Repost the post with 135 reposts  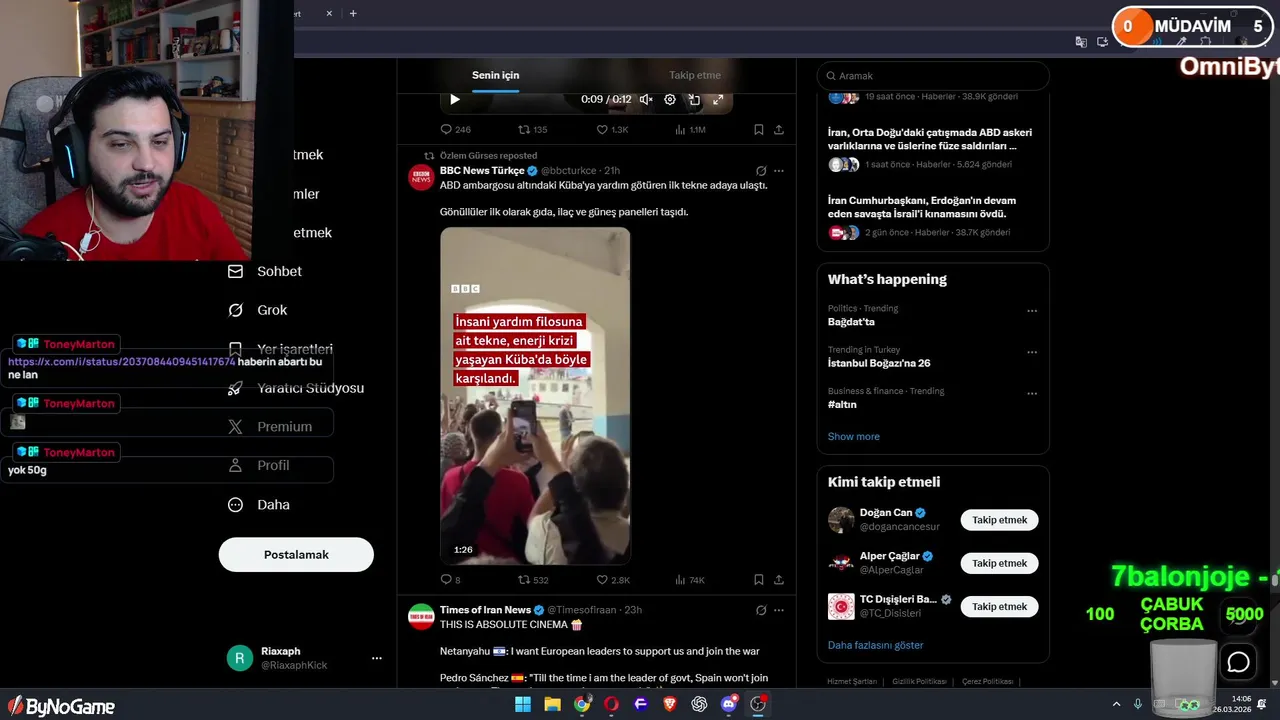(x=532, y=130)
